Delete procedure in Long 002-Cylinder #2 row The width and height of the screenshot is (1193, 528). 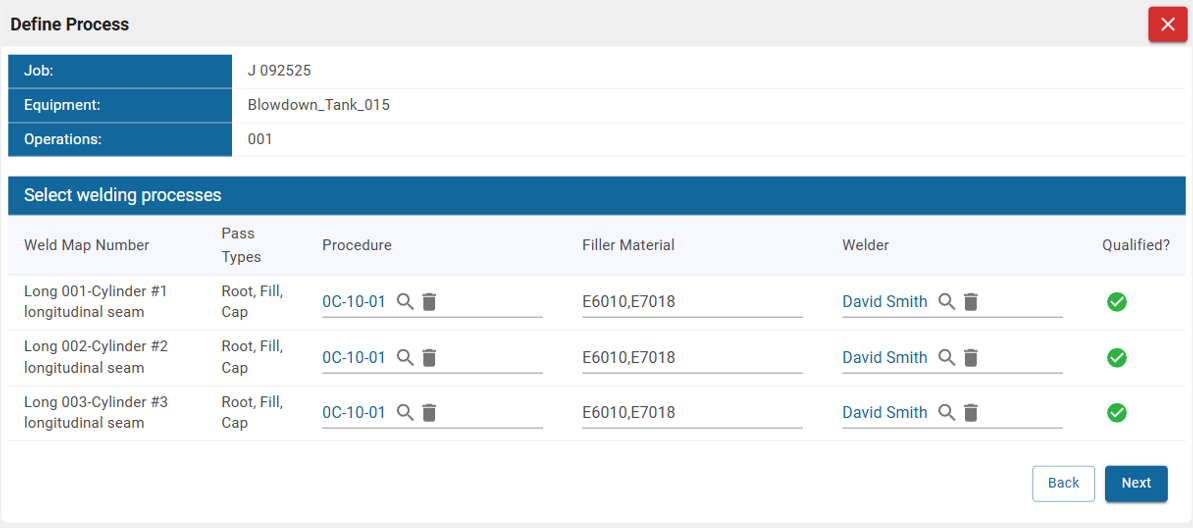click(x=429, y=357)
